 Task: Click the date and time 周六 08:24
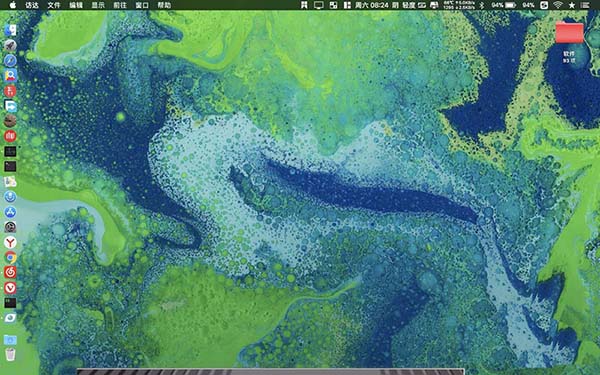[x=372, y=5]
